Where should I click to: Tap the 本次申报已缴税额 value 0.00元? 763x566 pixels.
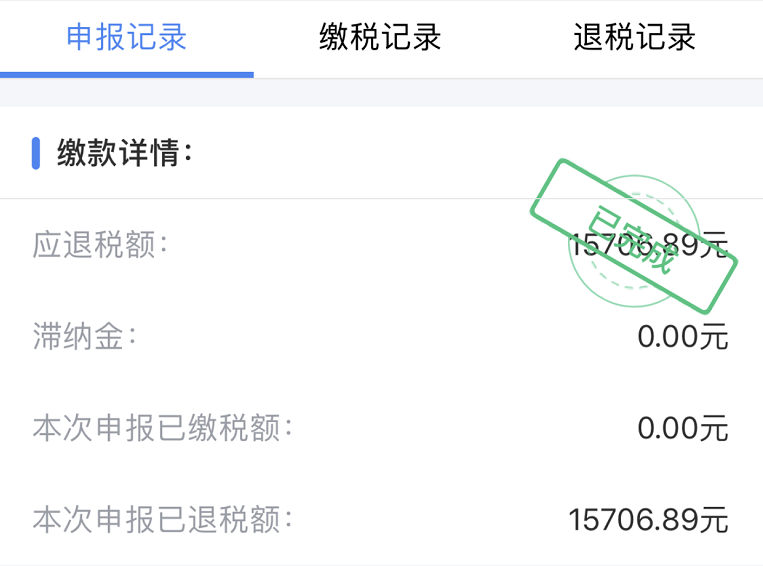683,428
